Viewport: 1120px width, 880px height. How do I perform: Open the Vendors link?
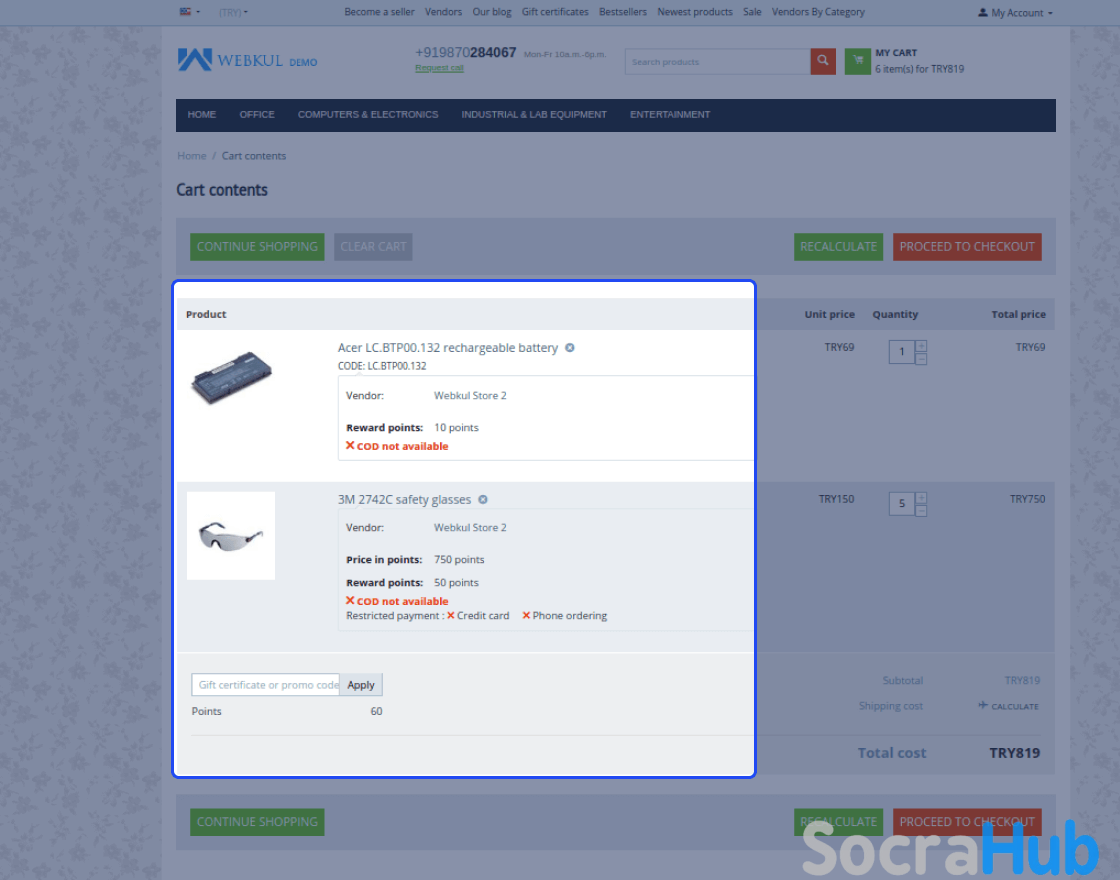(x=443, y=12)
